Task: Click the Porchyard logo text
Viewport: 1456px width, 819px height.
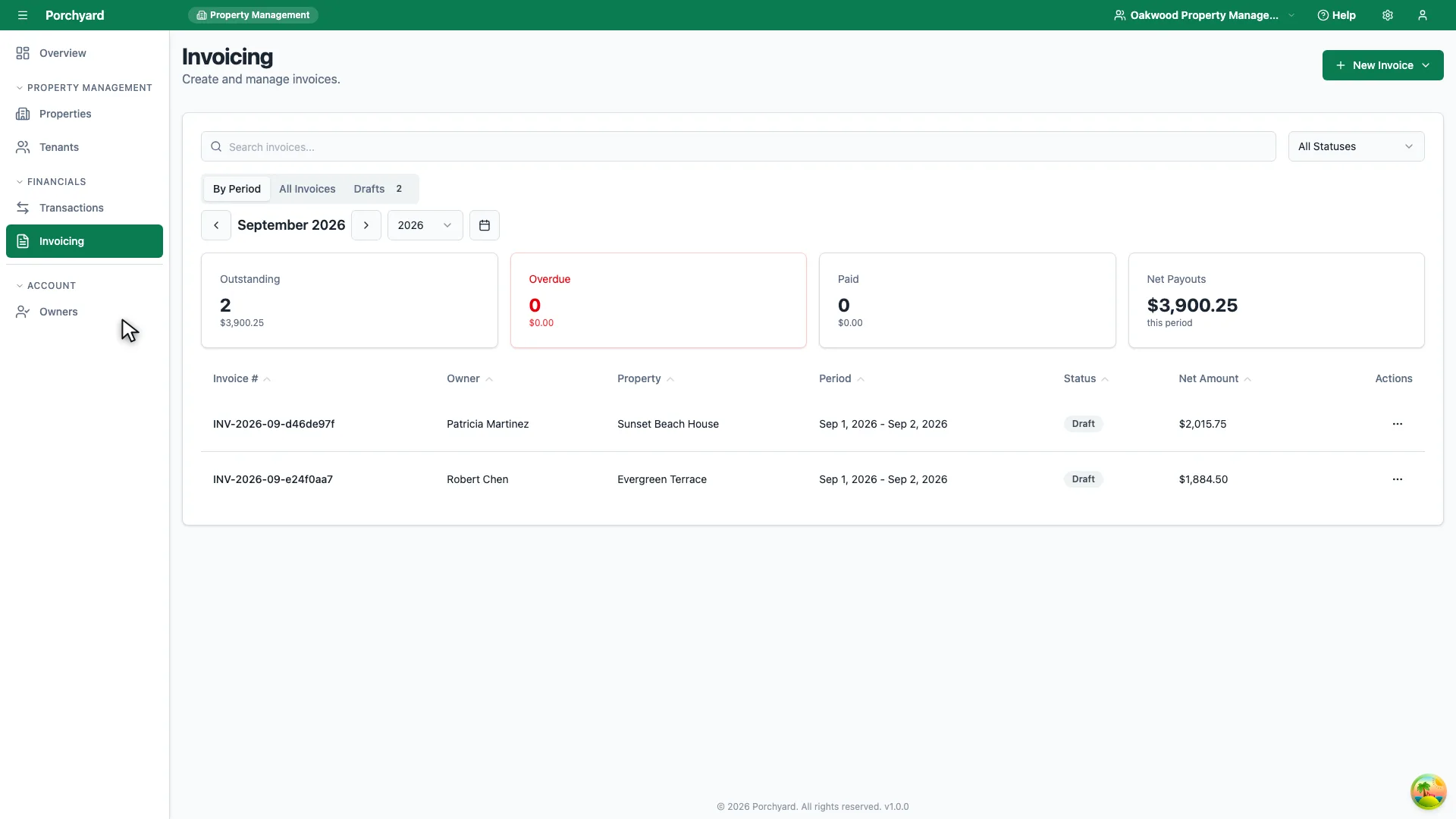Action: pos(74,15)
